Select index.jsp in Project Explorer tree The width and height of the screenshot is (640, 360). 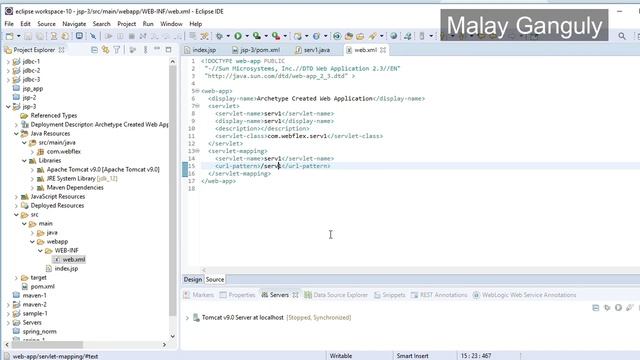62,269
